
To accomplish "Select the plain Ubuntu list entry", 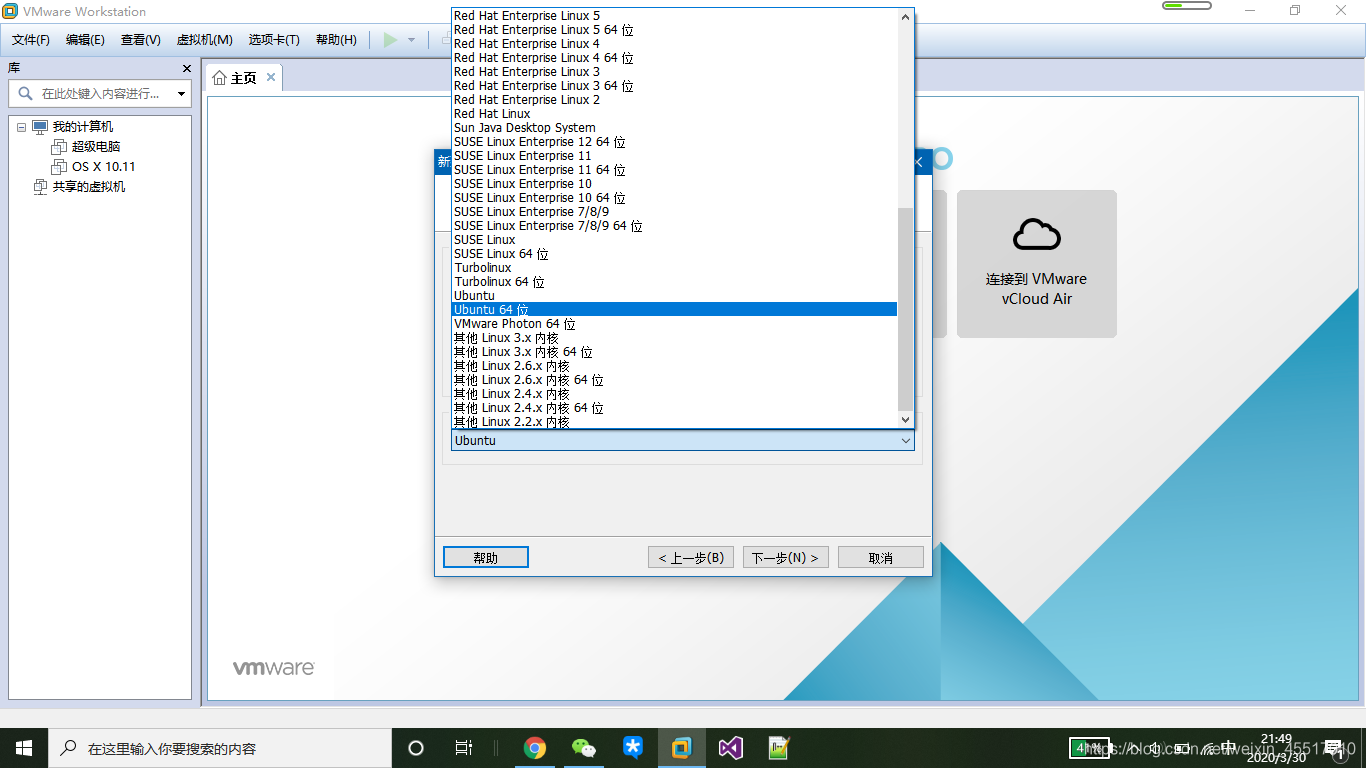I will point(674,296).
